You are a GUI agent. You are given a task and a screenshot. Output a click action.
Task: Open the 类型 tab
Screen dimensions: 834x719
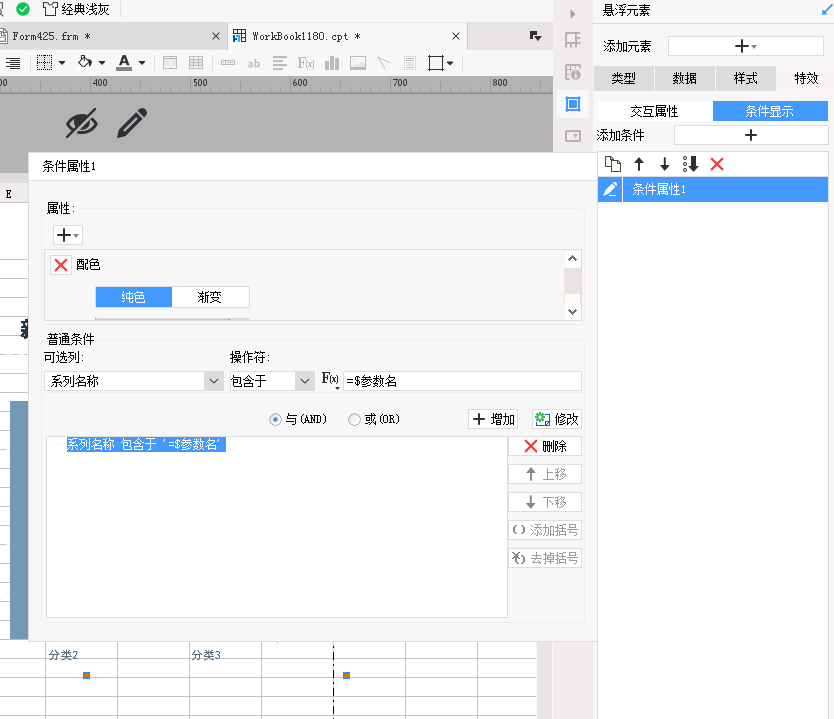(623, 78)
